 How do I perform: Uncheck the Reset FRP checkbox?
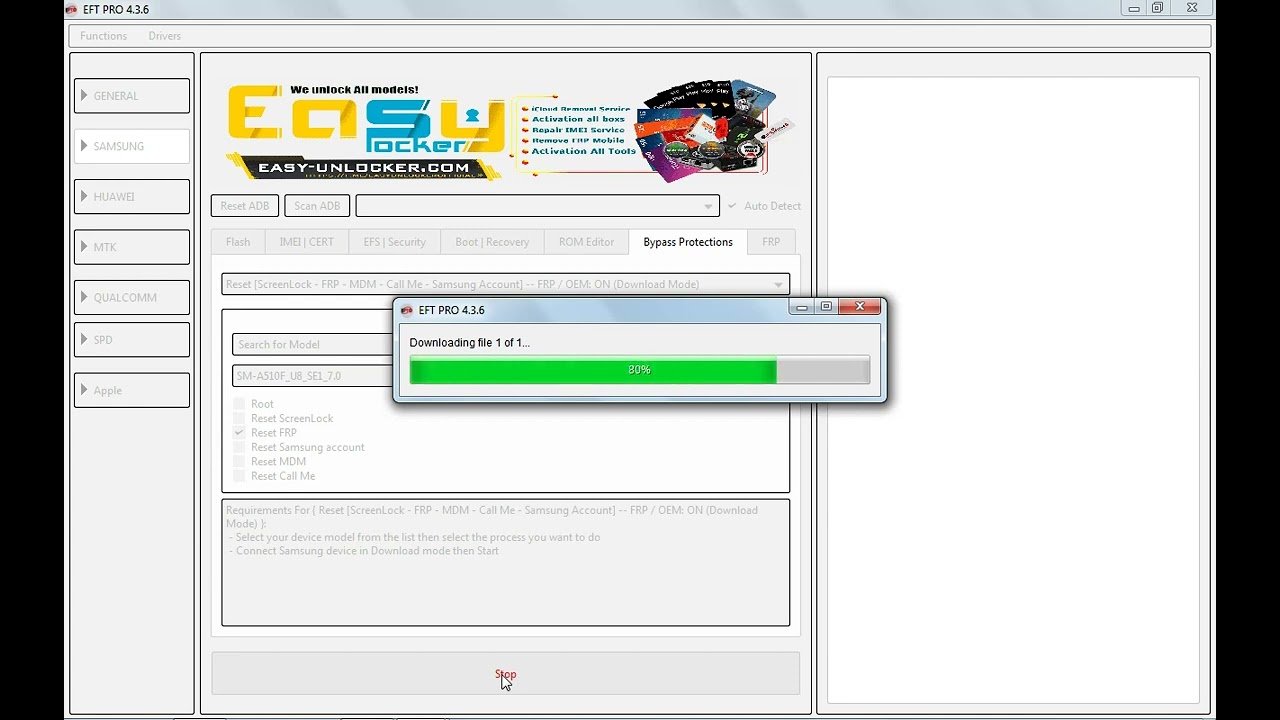[x=239, y=433]
